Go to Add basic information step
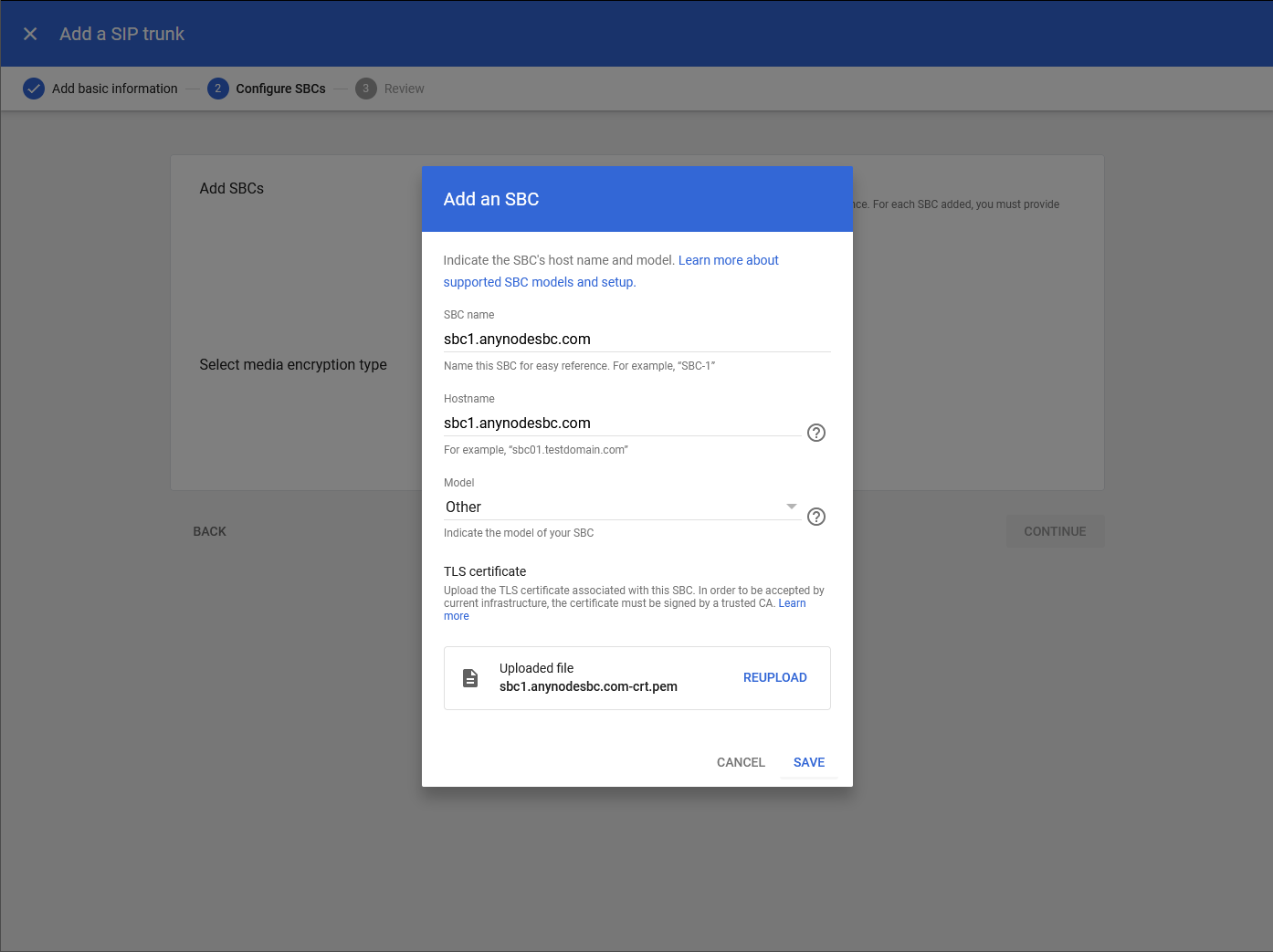The width and height of the screenshot is (1273, 952). (115, 89)
